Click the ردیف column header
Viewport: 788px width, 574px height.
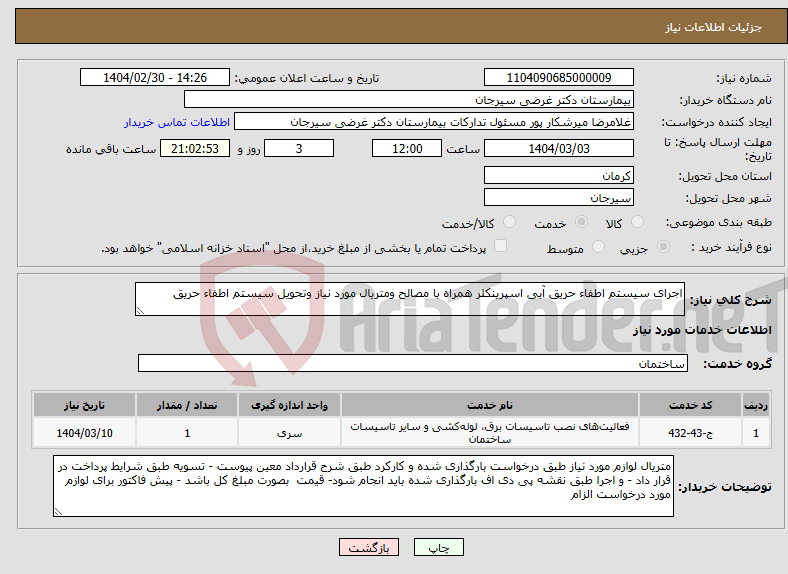point(756,405)
